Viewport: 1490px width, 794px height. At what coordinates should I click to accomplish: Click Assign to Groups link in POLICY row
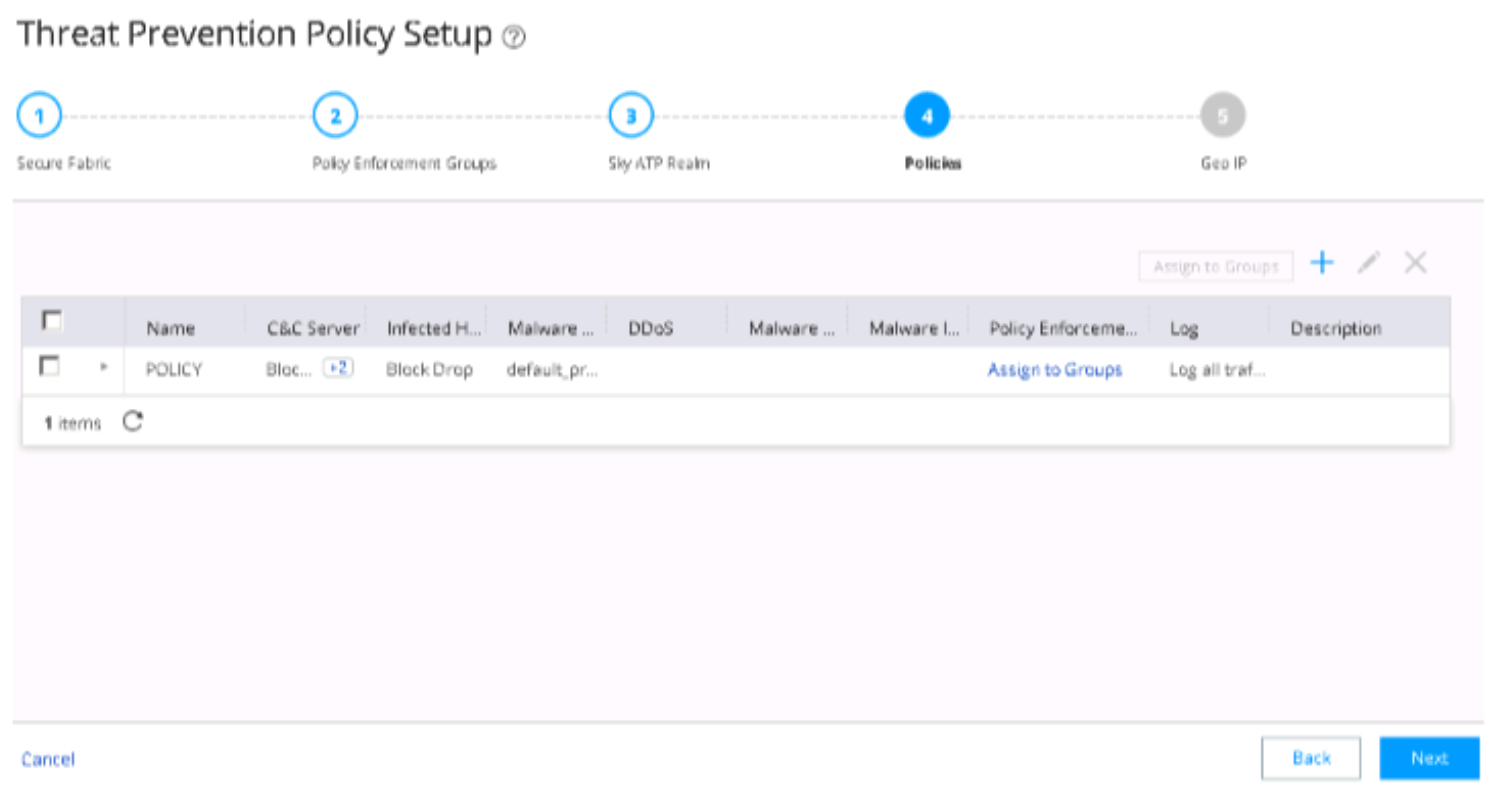pos(1055,370)
